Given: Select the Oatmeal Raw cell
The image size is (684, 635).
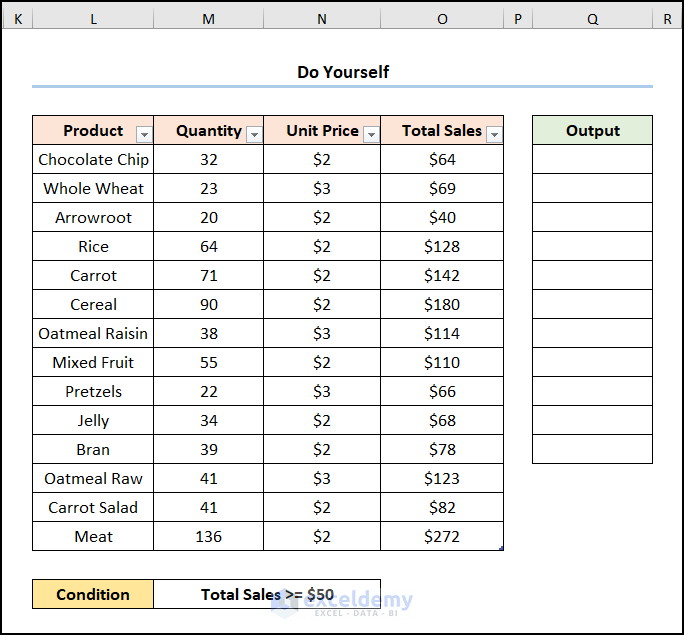Looking at the screenshot, I should pyautogui.click(x=93, y=478).
